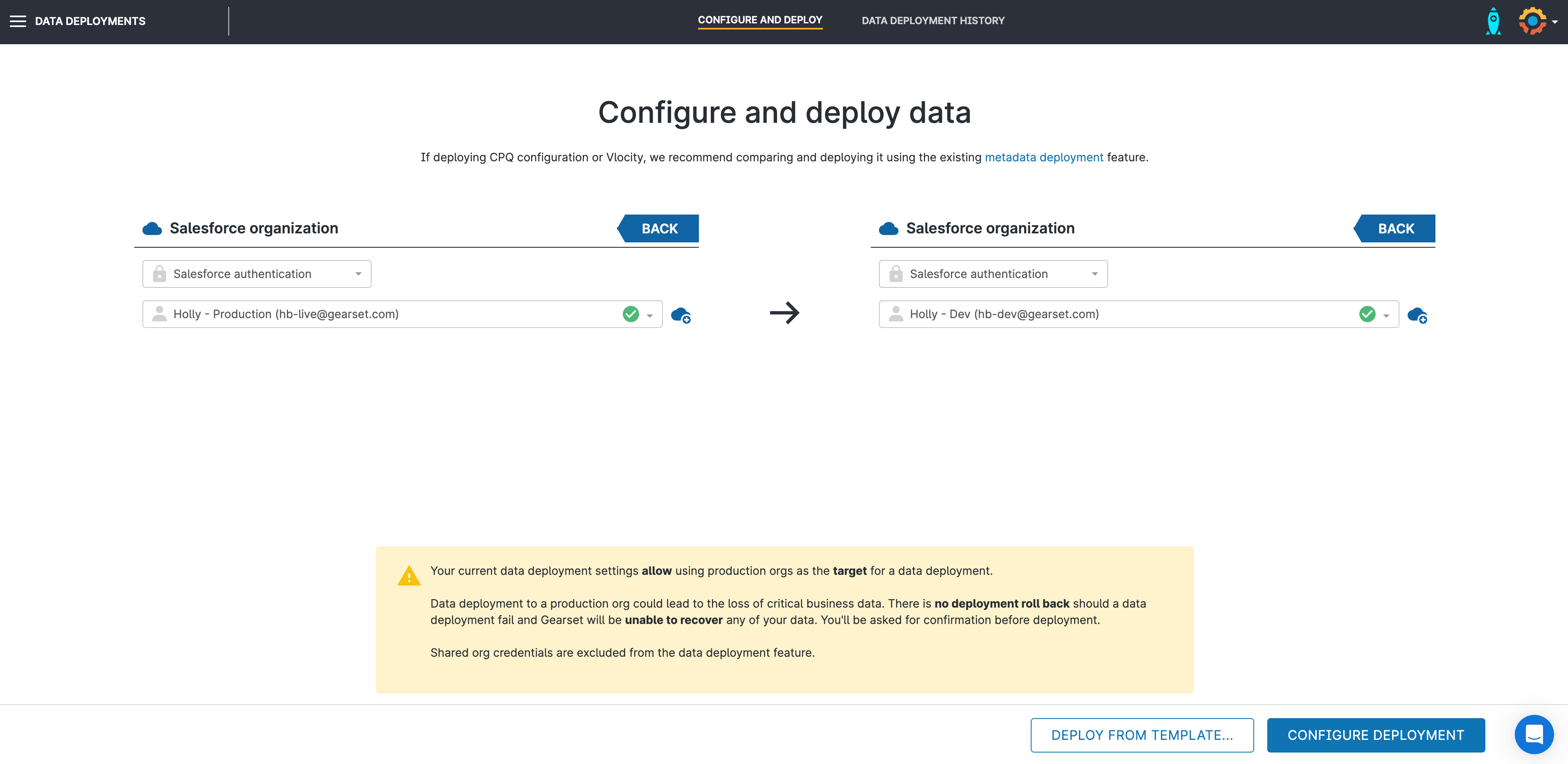Click the target Salesforce cloud icon

tap(889, 228)
